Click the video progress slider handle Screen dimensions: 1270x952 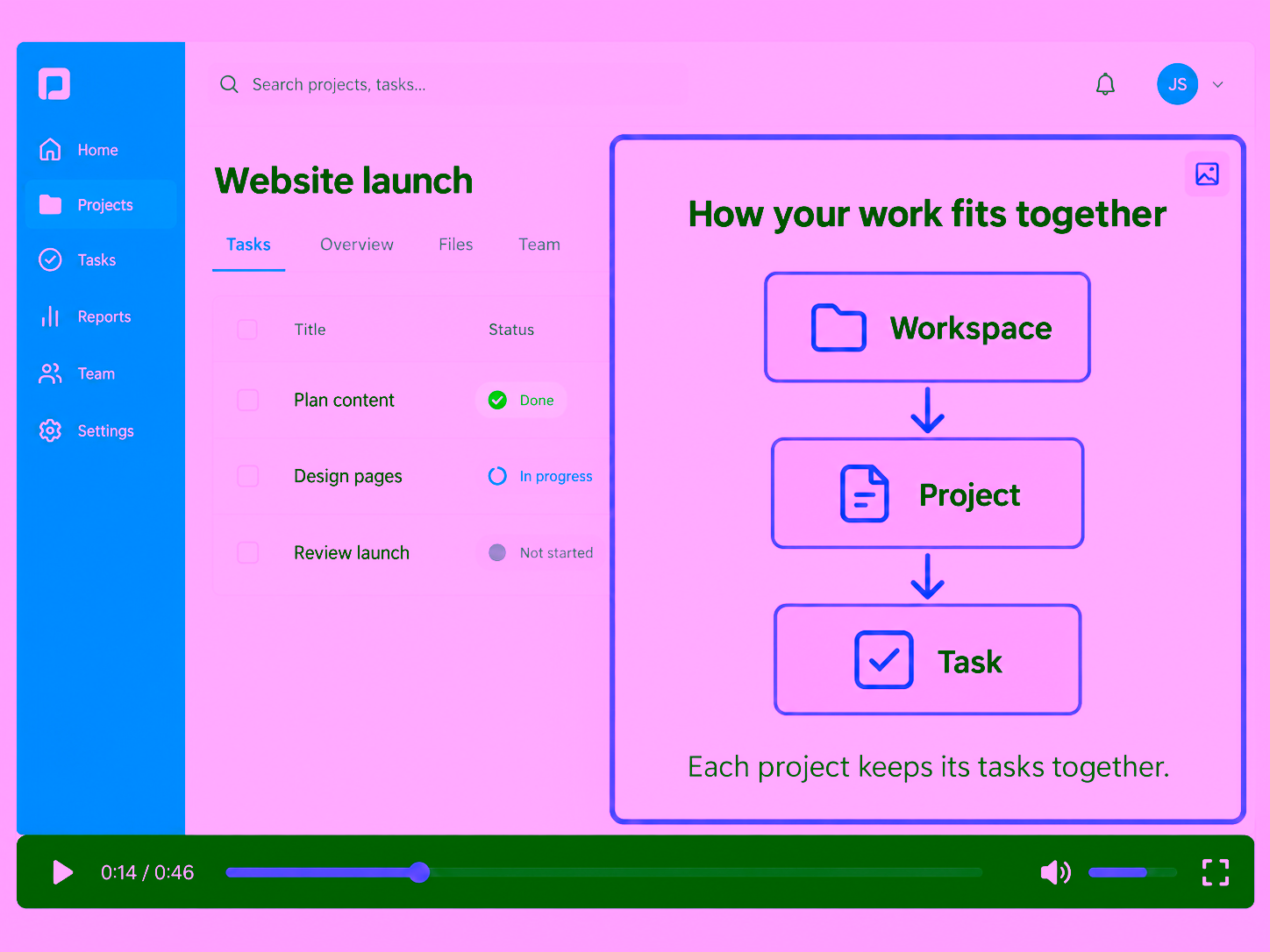[419, 872]
